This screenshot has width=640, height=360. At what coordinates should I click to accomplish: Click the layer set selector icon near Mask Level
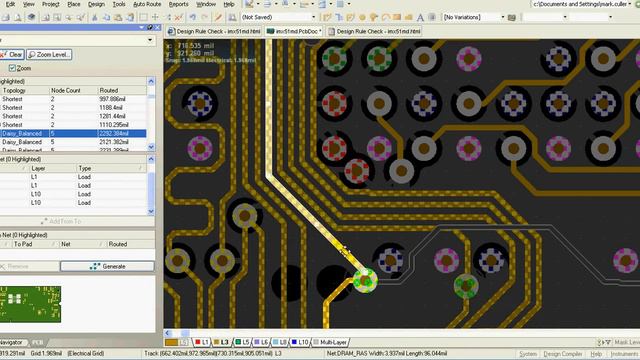point(604,342)
